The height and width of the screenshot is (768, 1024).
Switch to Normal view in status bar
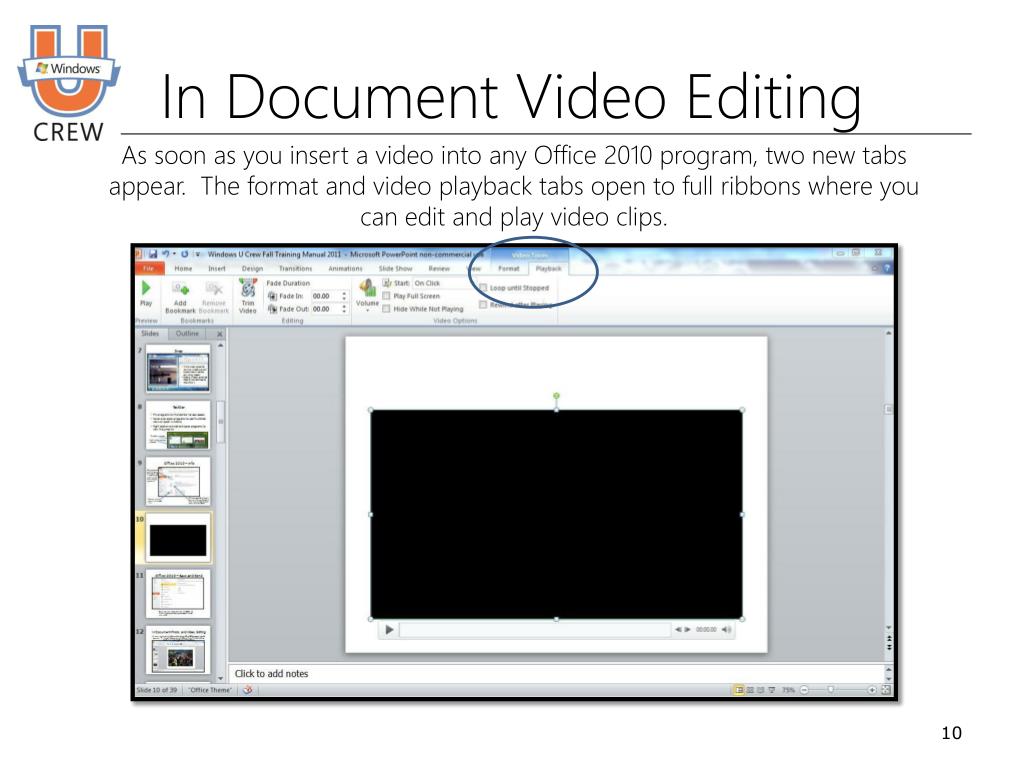[739, 690]
